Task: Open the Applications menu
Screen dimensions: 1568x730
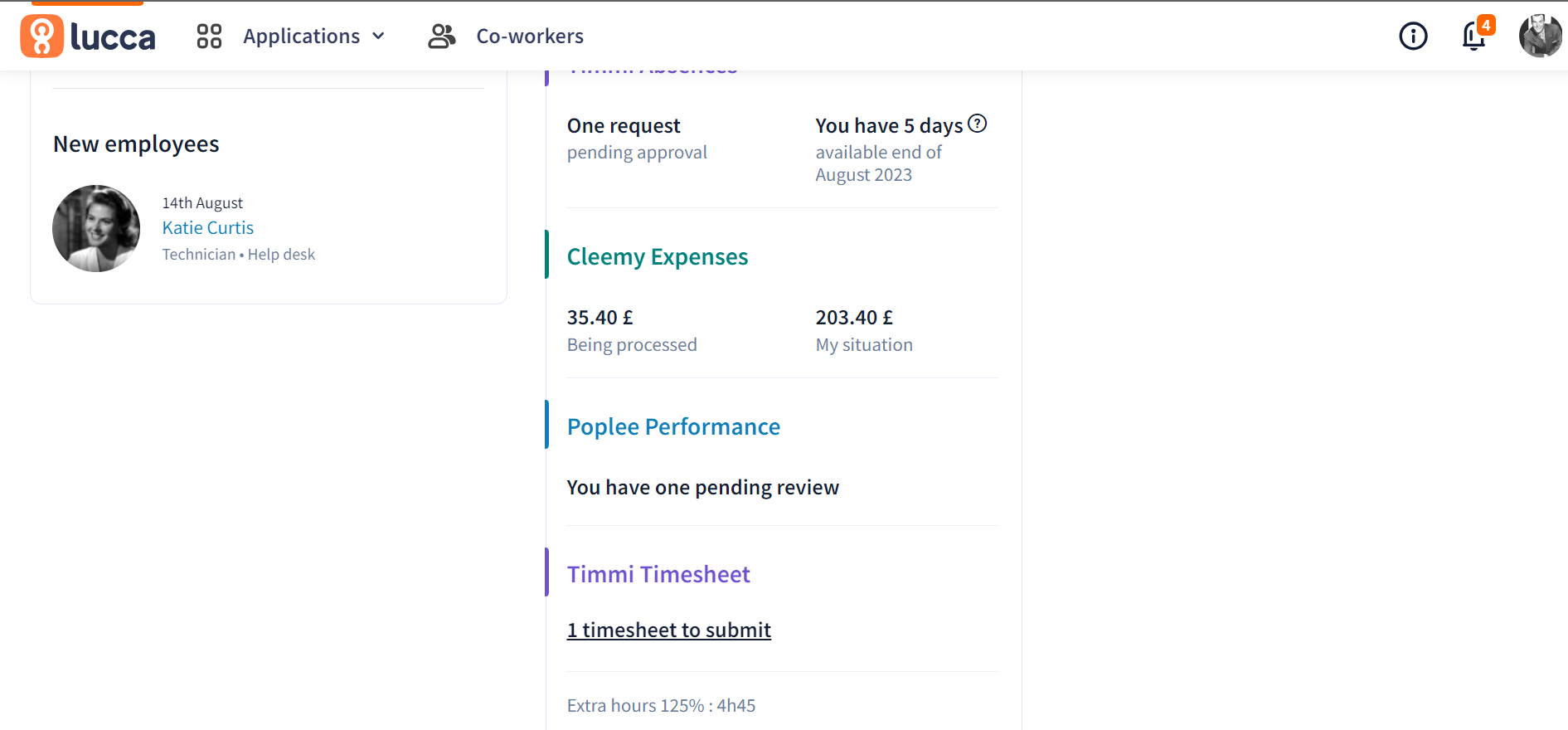Action: 301,36
